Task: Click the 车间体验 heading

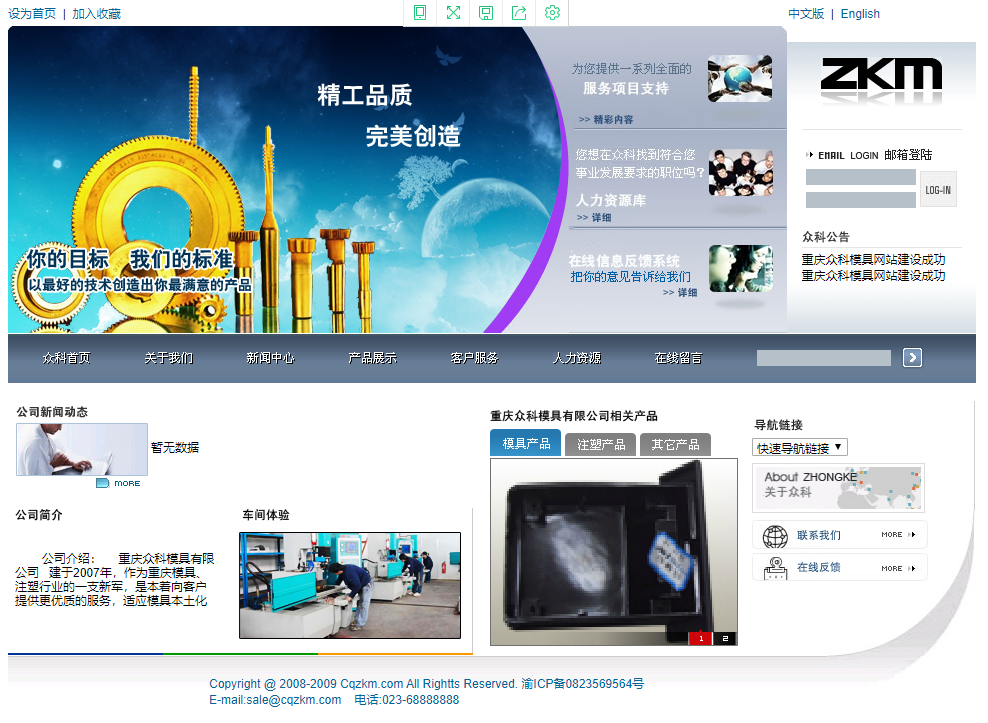Action: point(266,515)
